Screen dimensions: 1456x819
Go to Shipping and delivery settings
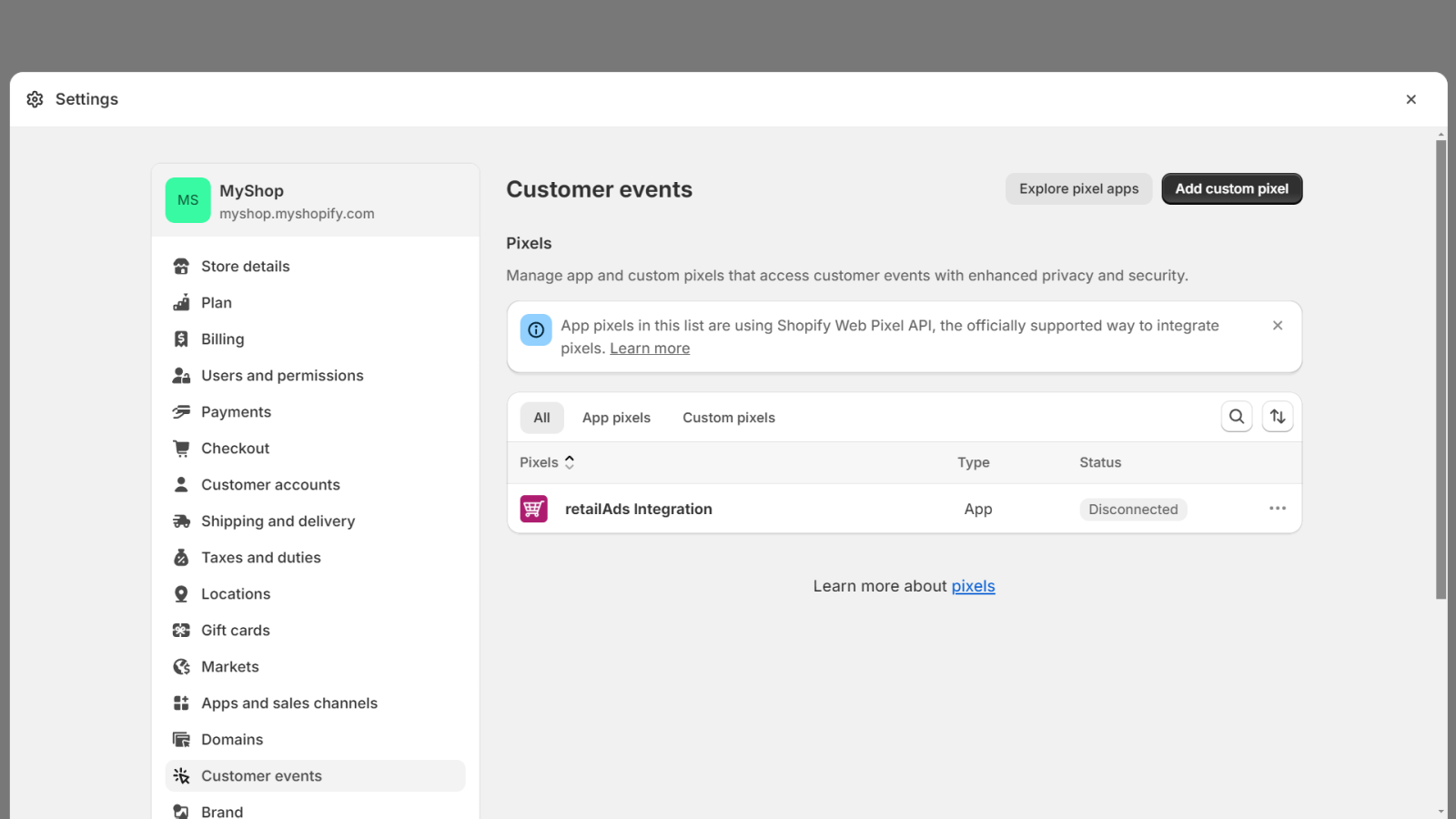pos(278,521)
